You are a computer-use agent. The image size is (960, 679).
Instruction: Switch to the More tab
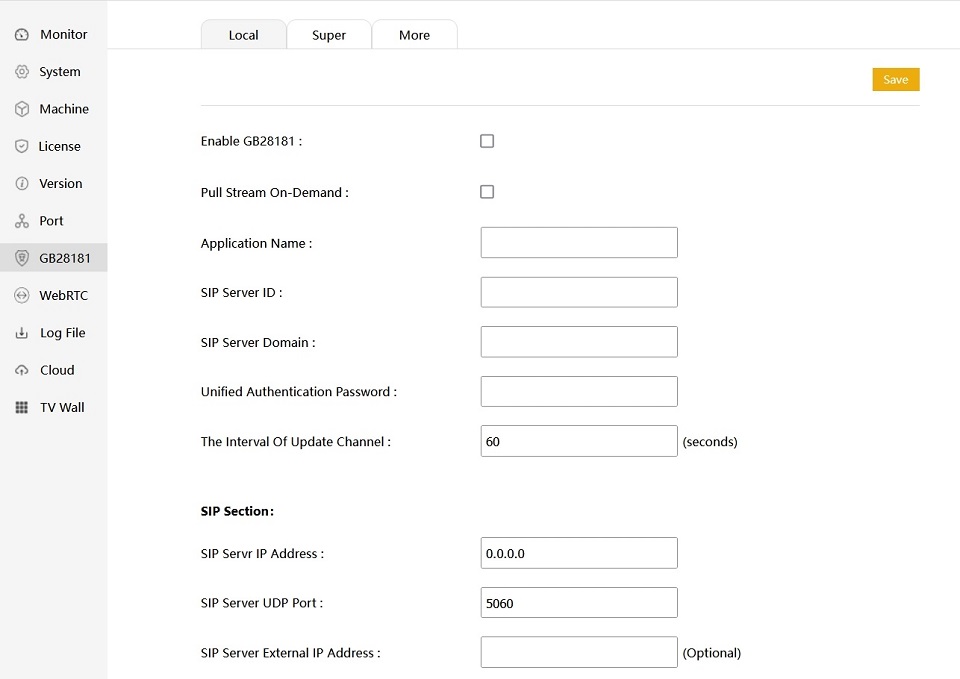tap(414, 34)
